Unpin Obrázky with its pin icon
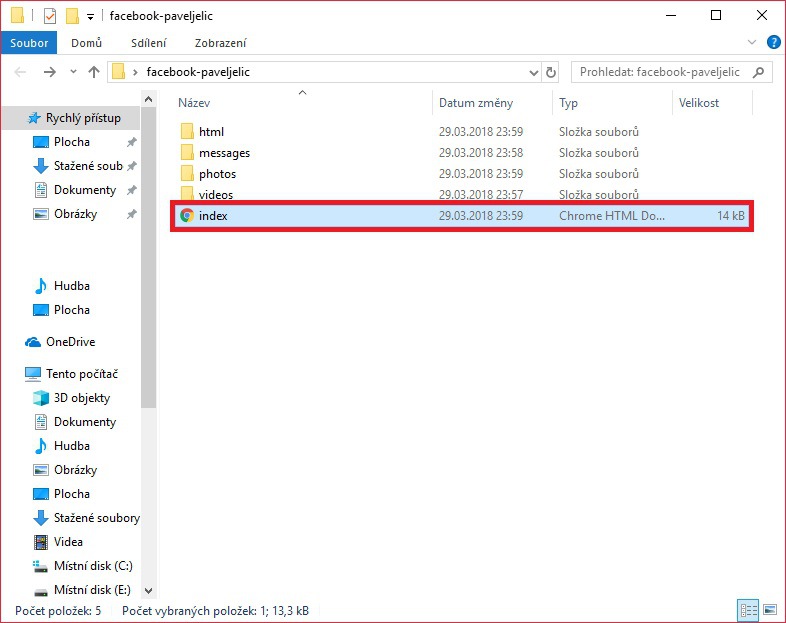This screenshot has width=786, height=623. (131, 214)
